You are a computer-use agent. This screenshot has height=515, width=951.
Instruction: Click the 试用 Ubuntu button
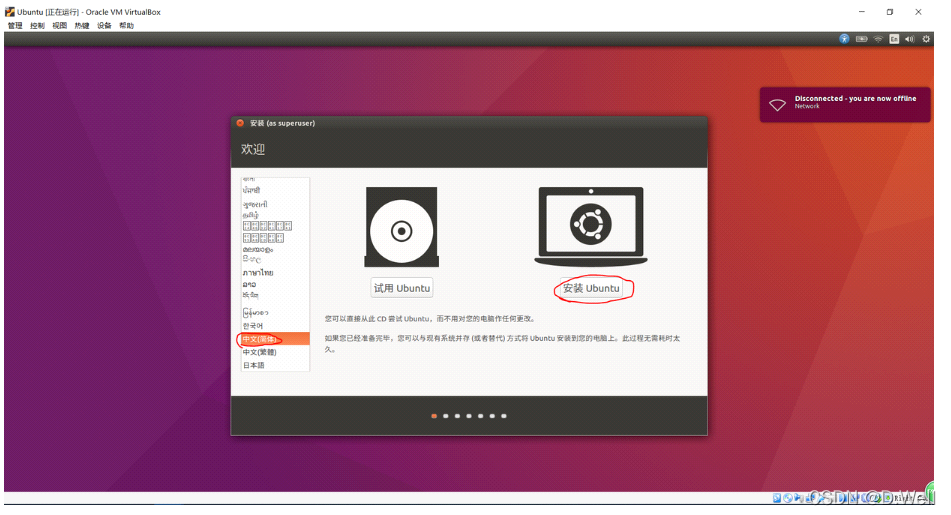click(402, 288)
